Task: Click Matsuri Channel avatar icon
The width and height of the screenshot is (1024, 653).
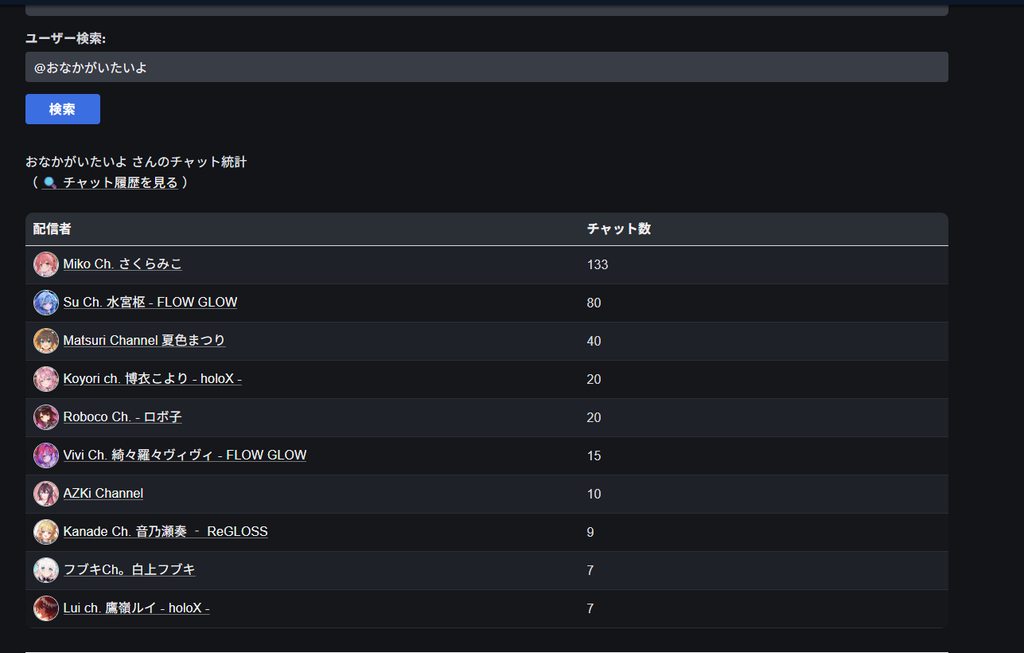Action: (x=46, y=341)
